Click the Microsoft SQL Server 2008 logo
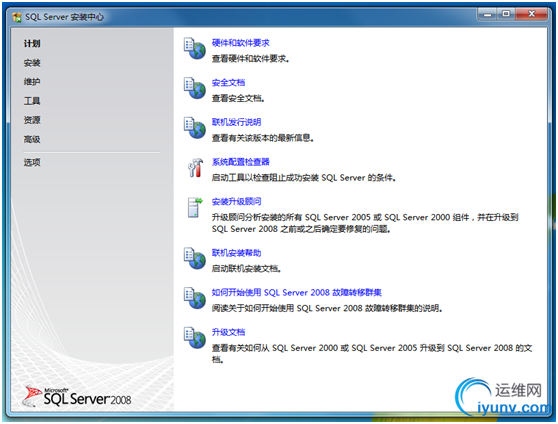Image resolution: width=558 pixels, height=424 pixels. coord(77,397)
